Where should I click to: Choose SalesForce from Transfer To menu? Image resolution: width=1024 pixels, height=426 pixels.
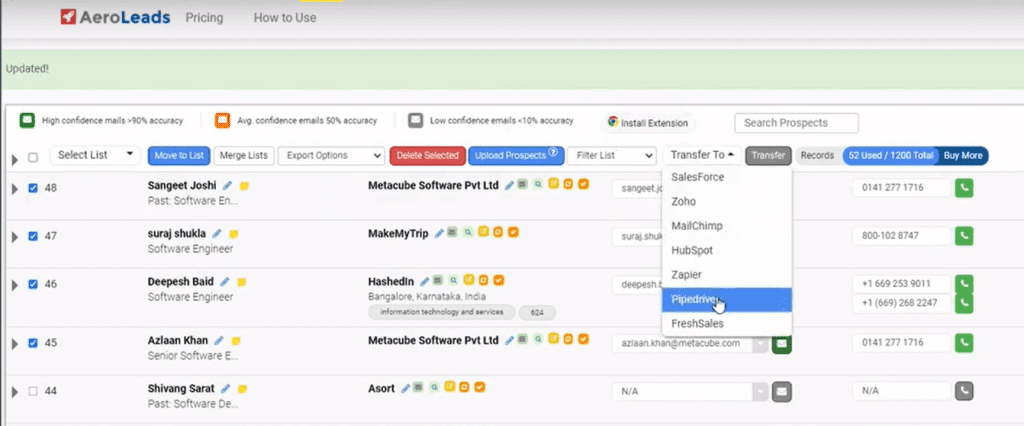[x=727, y=177]
